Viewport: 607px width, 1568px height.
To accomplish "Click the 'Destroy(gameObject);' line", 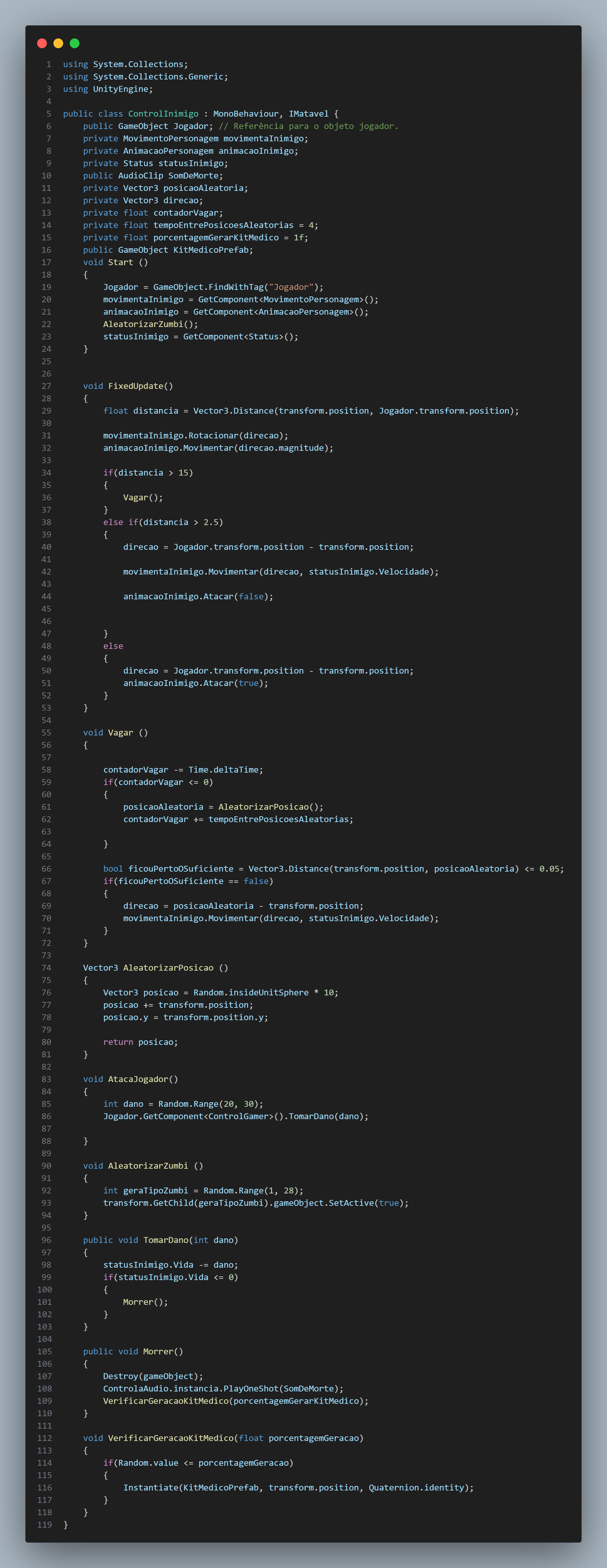I will click(153, 1376).
